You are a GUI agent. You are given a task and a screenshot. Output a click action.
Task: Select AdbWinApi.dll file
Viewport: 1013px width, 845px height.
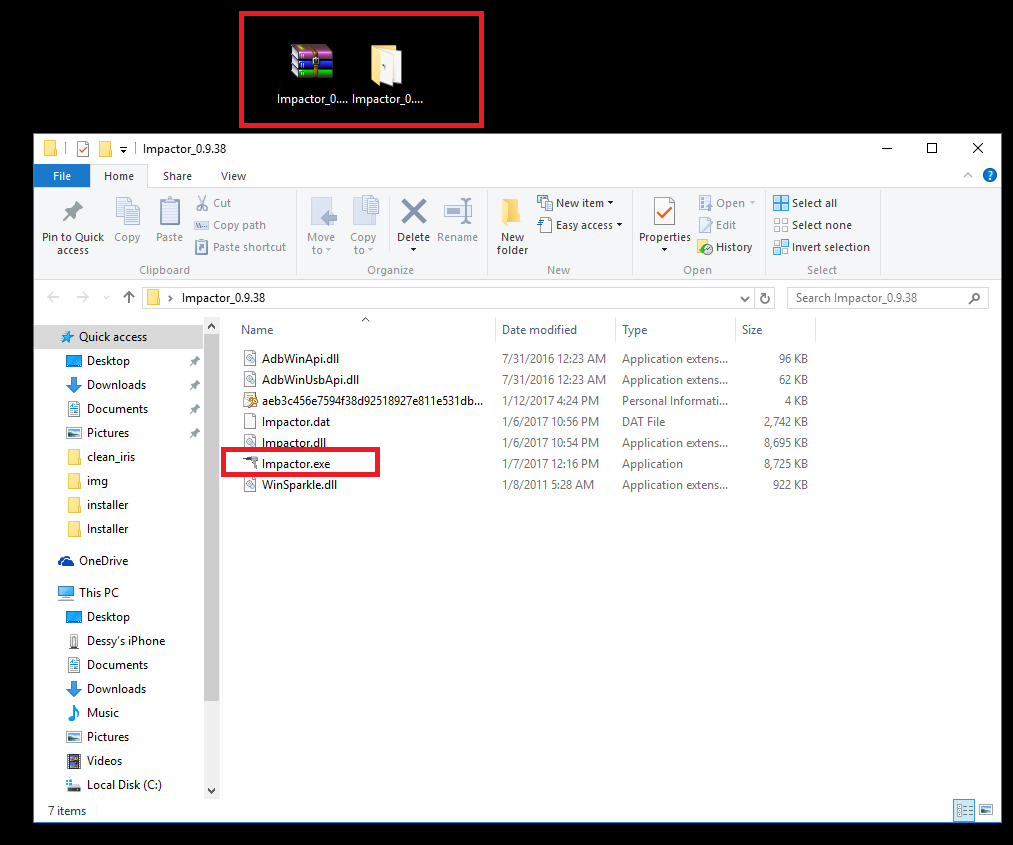coord(300,359)
